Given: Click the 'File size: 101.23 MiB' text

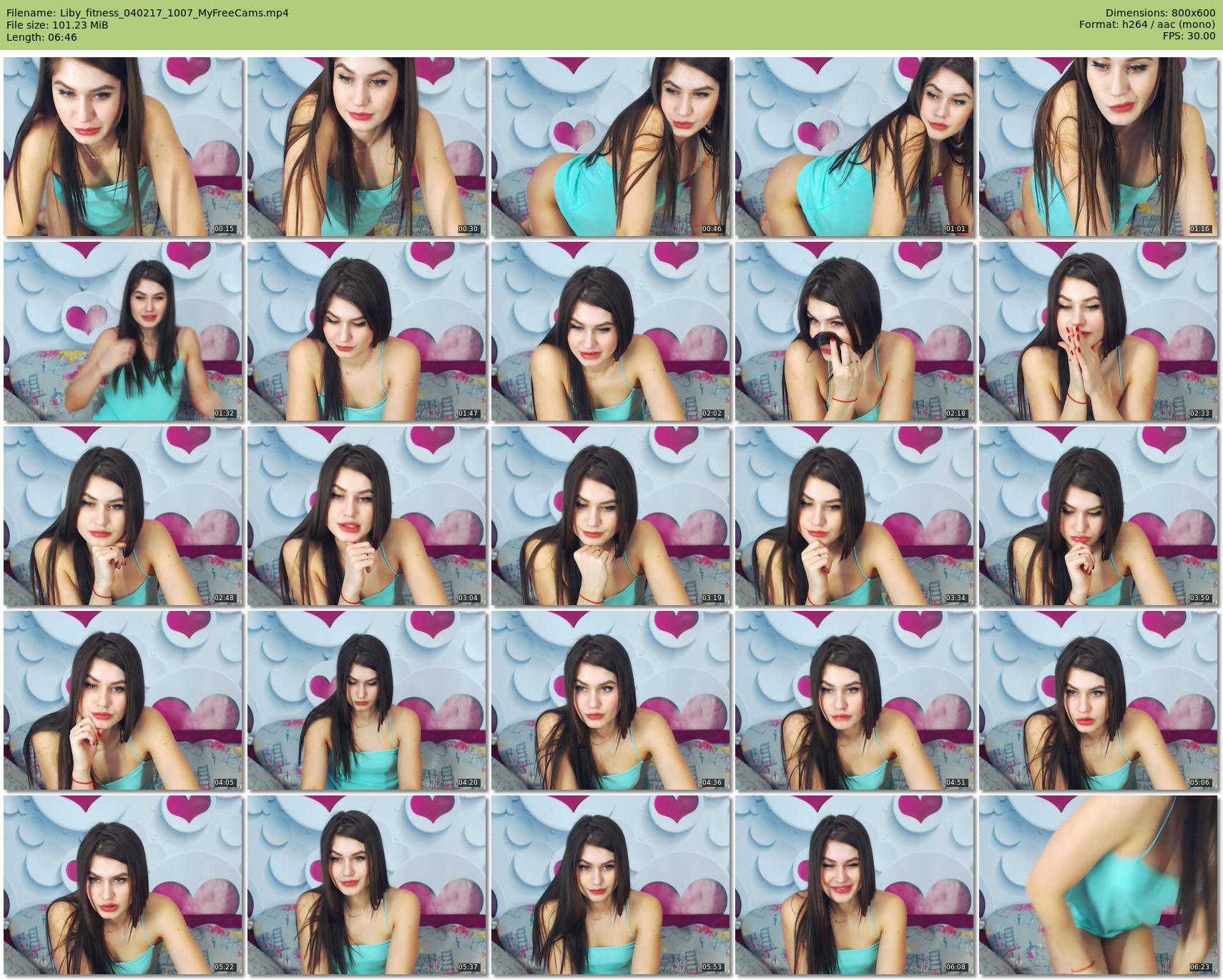Looking at the screenshot, I should [57, 25].
